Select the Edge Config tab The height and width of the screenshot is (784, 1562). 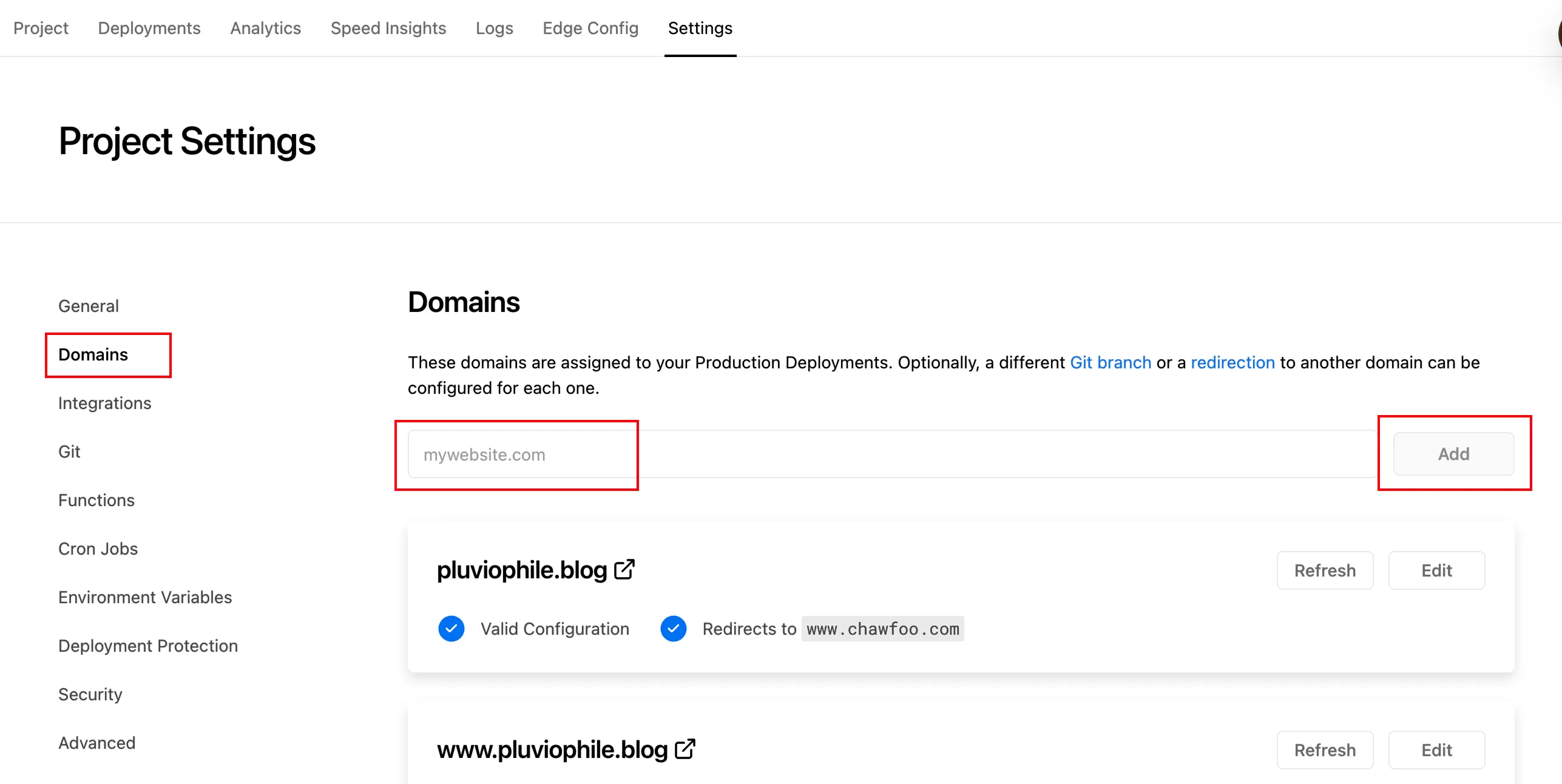590,28
